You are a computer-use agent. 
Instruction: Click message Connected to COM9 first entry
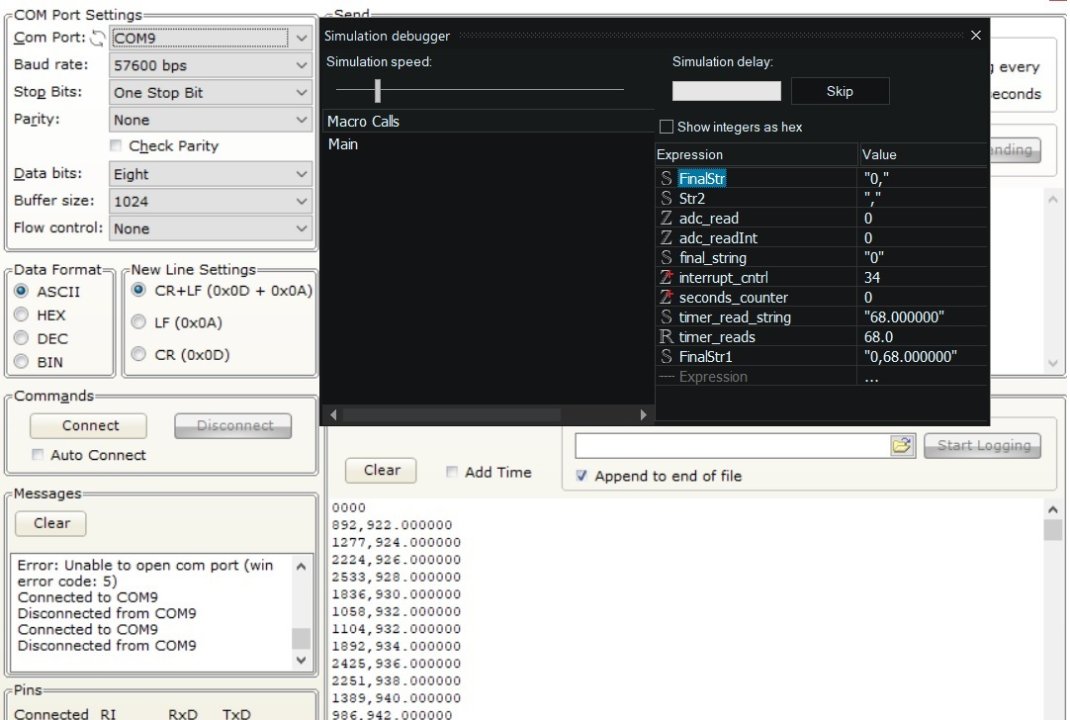tap(87, 597)
